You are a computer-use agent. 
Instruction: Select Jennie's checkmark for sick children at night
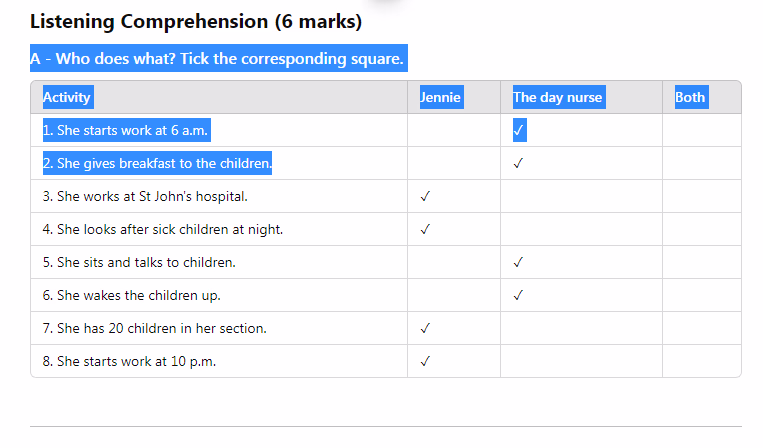pyautogui.click(x=425, y=230)
